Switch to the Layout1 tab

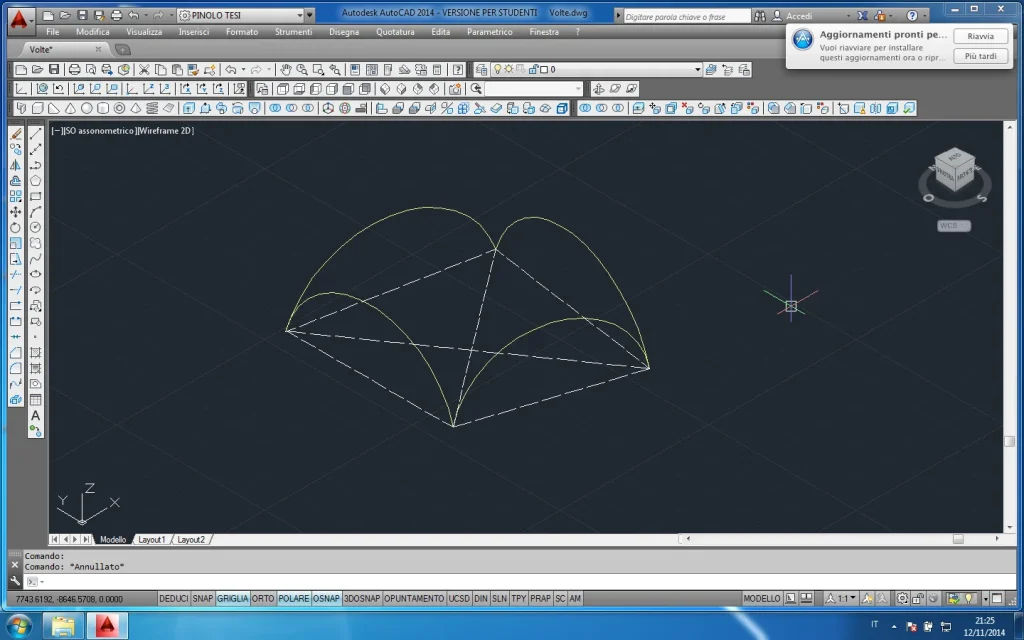[x=152, y=539]
